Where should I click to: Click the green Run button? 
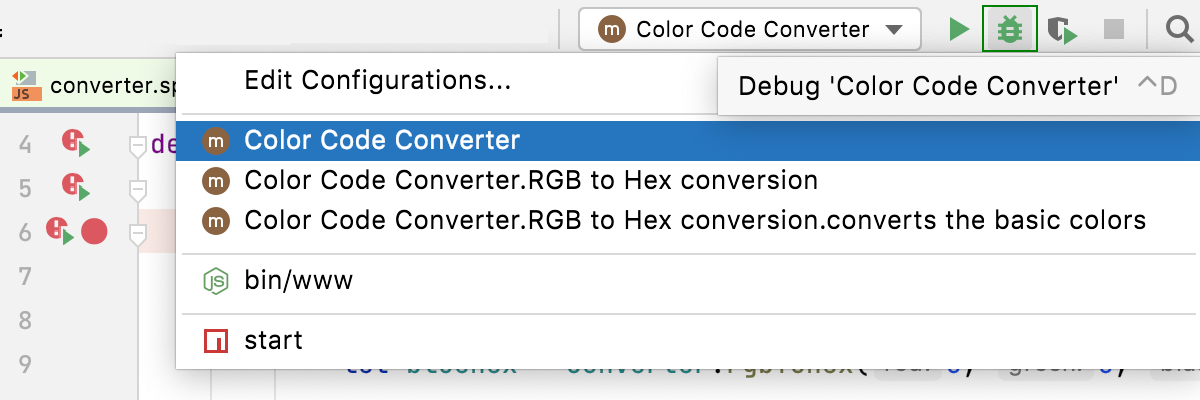[959, 30]
